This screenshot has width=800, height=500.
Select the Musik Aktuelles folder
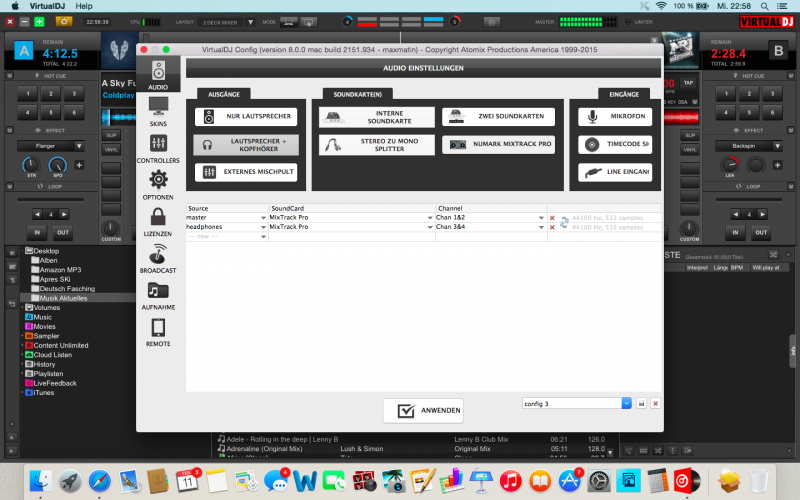coord(63,298)
